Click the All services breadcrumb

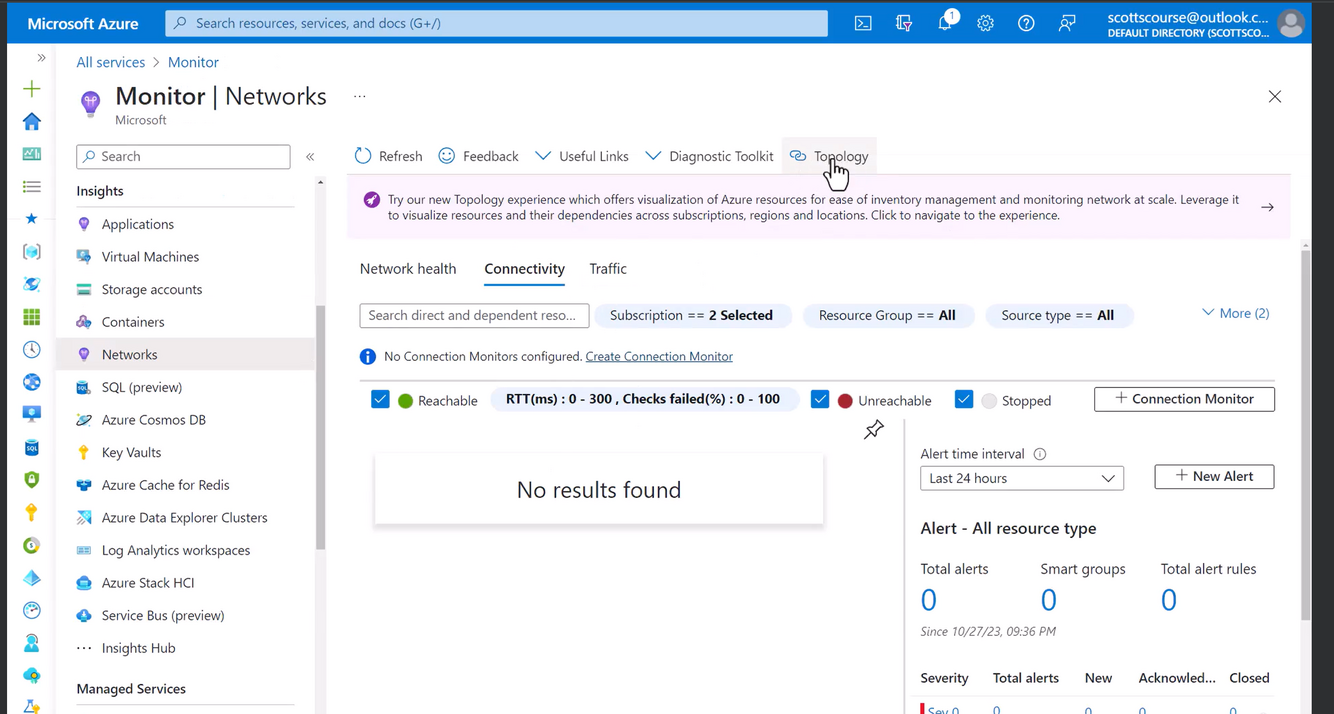111,62
